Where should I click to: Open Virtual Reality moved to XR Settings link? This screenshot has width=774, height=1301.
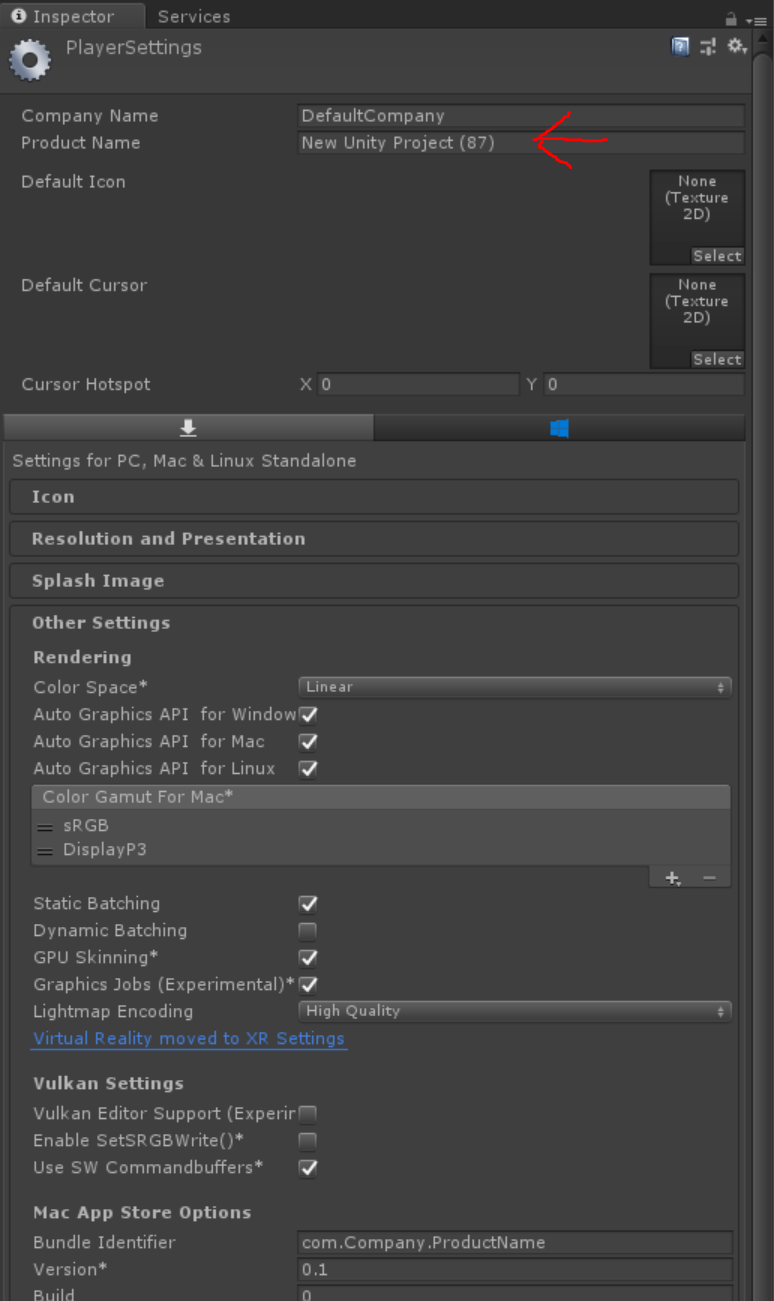click(x=189, y=1038)
